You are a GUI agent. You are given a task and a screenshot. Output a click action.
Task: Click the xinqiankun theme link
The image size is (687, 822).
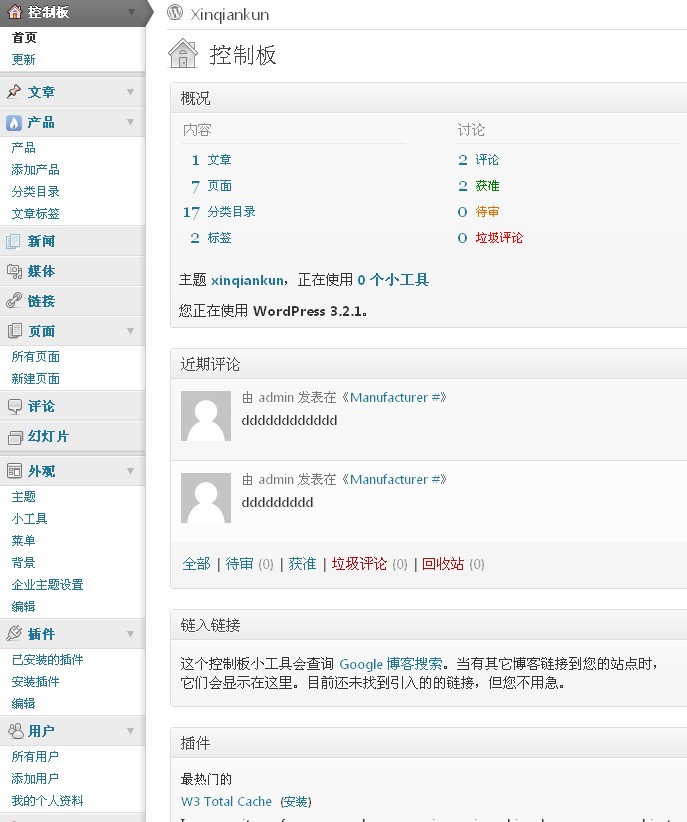(x=247, y=280)
